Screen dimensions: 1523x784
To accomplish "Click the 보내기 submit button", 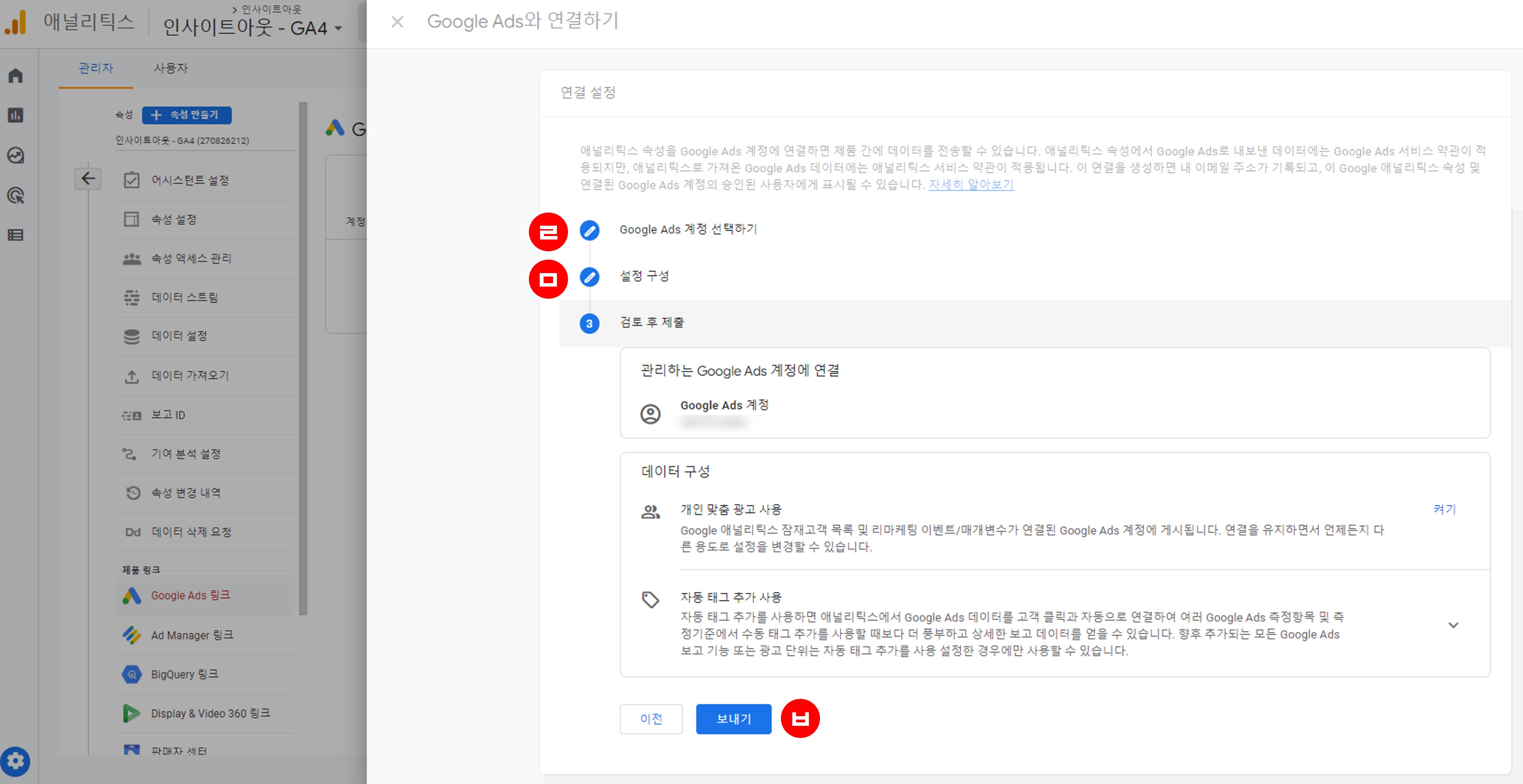I will (x=734, y=719).
